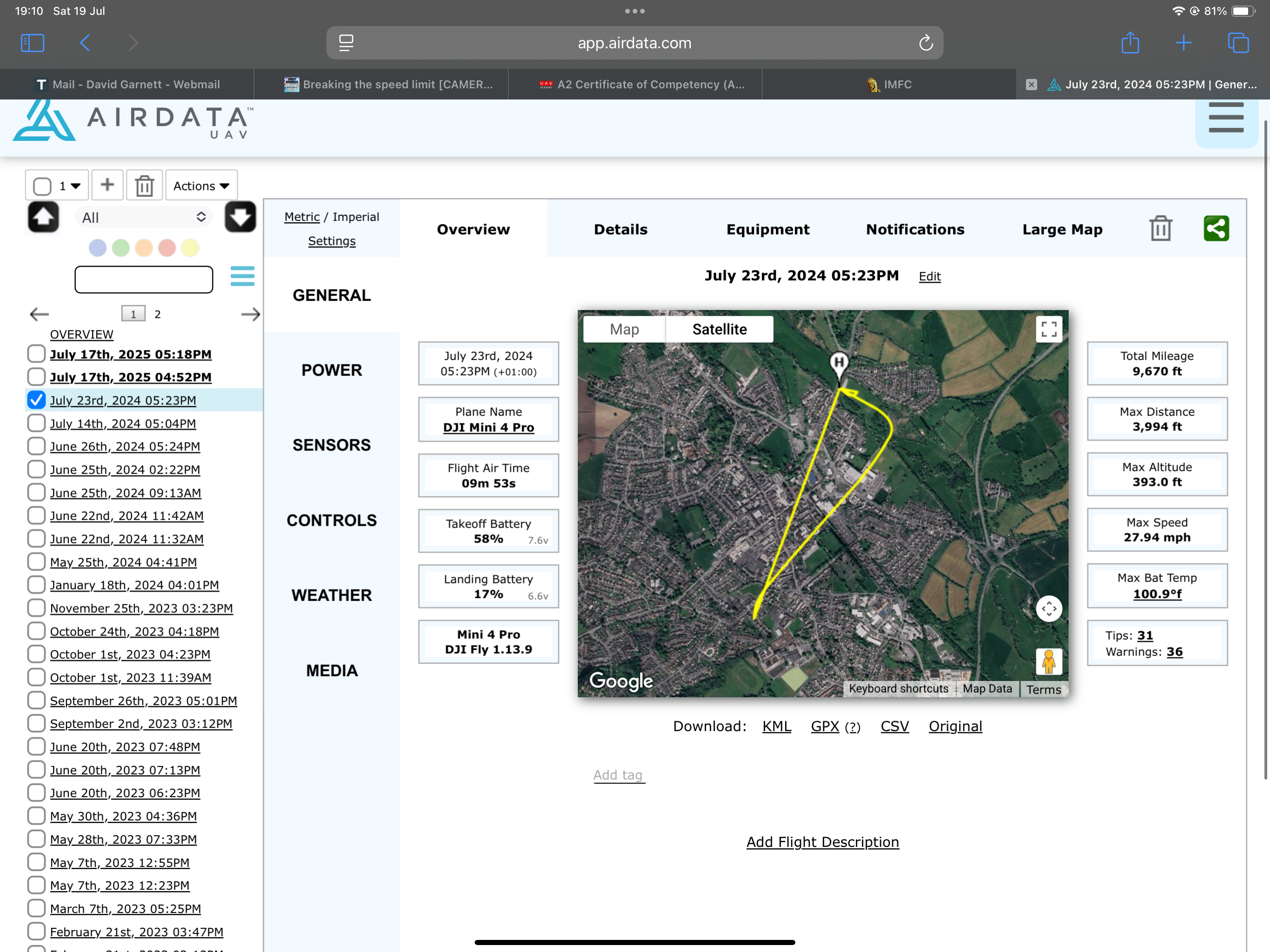Click the flight search input field
This screenshot has width=1270, height=952.
144,280
